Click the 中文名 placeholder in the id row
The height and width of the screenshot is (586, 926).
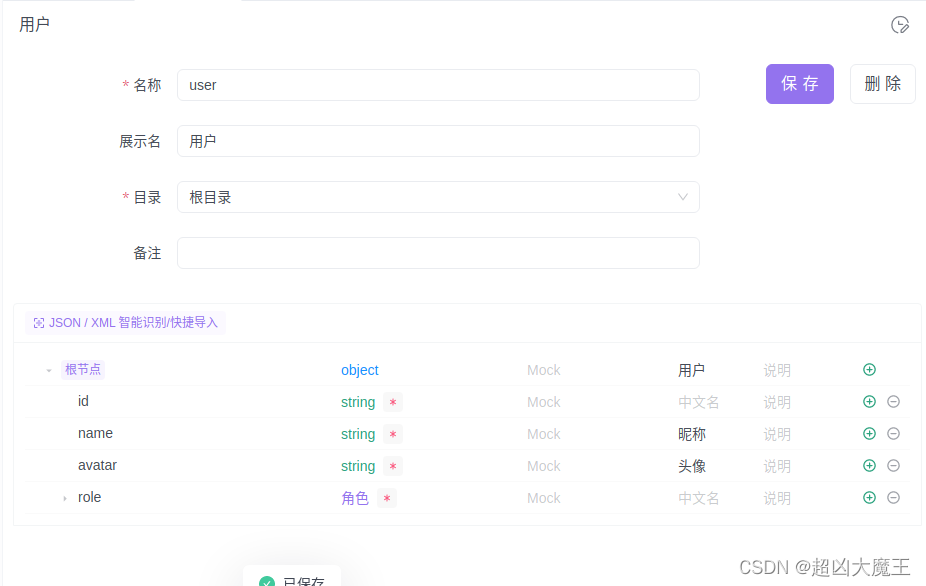coord(699,402)
